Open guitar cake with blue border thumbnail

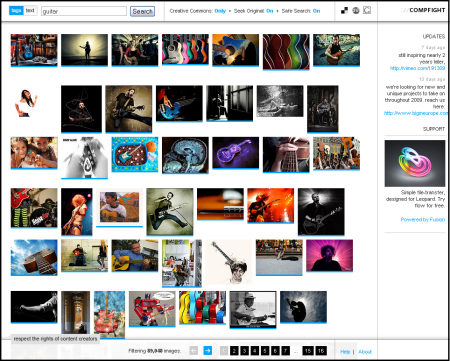[135, 154]
